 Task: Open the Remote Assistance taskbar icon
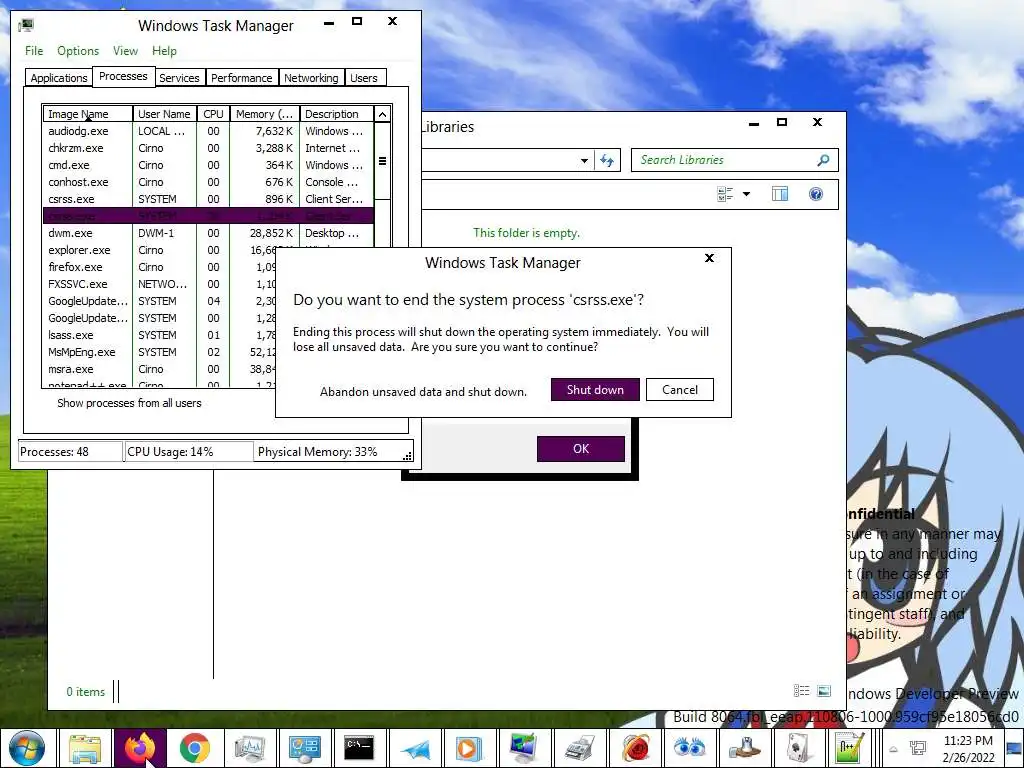pyautogui.click(x=524, y=748)
